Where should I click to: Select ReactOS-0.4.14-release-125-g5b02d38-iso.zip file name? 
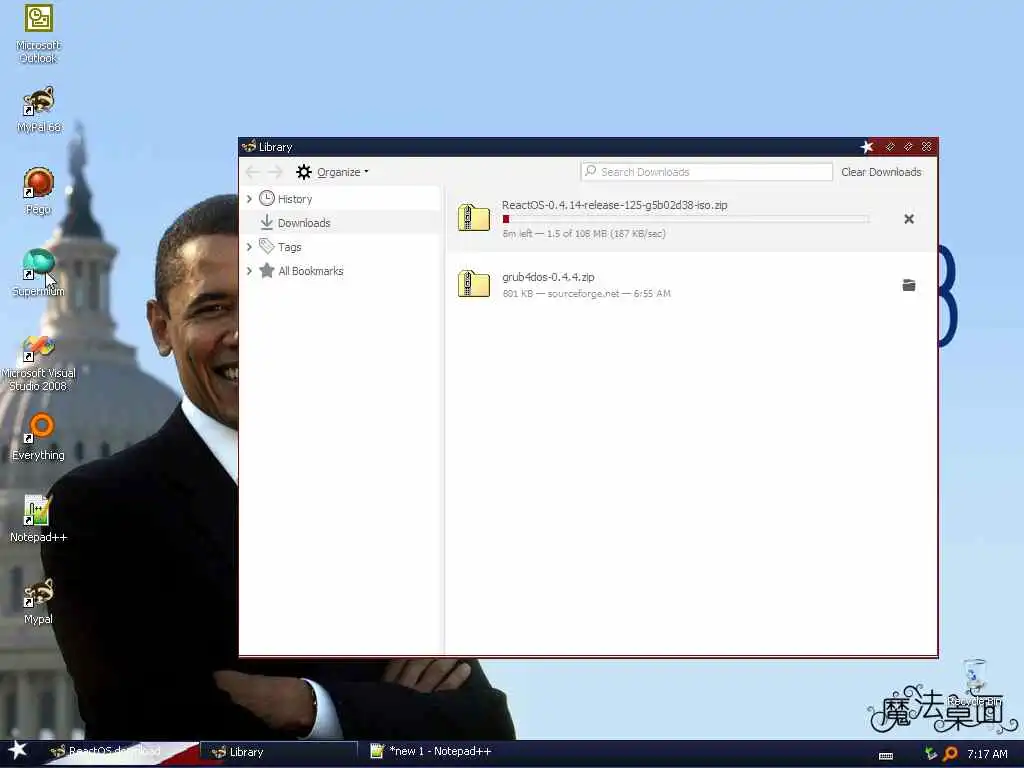click(615, 205)
